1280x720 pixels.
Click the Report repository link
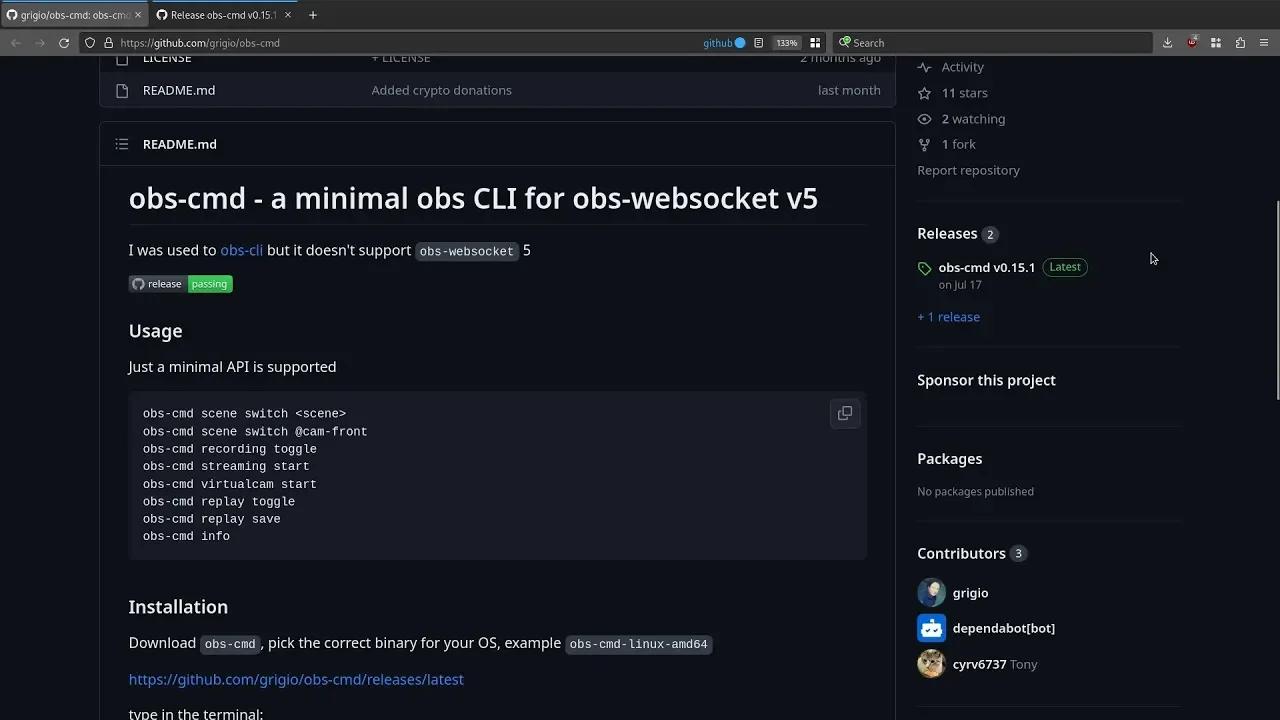pyautogui.click(x=968, y=170)
